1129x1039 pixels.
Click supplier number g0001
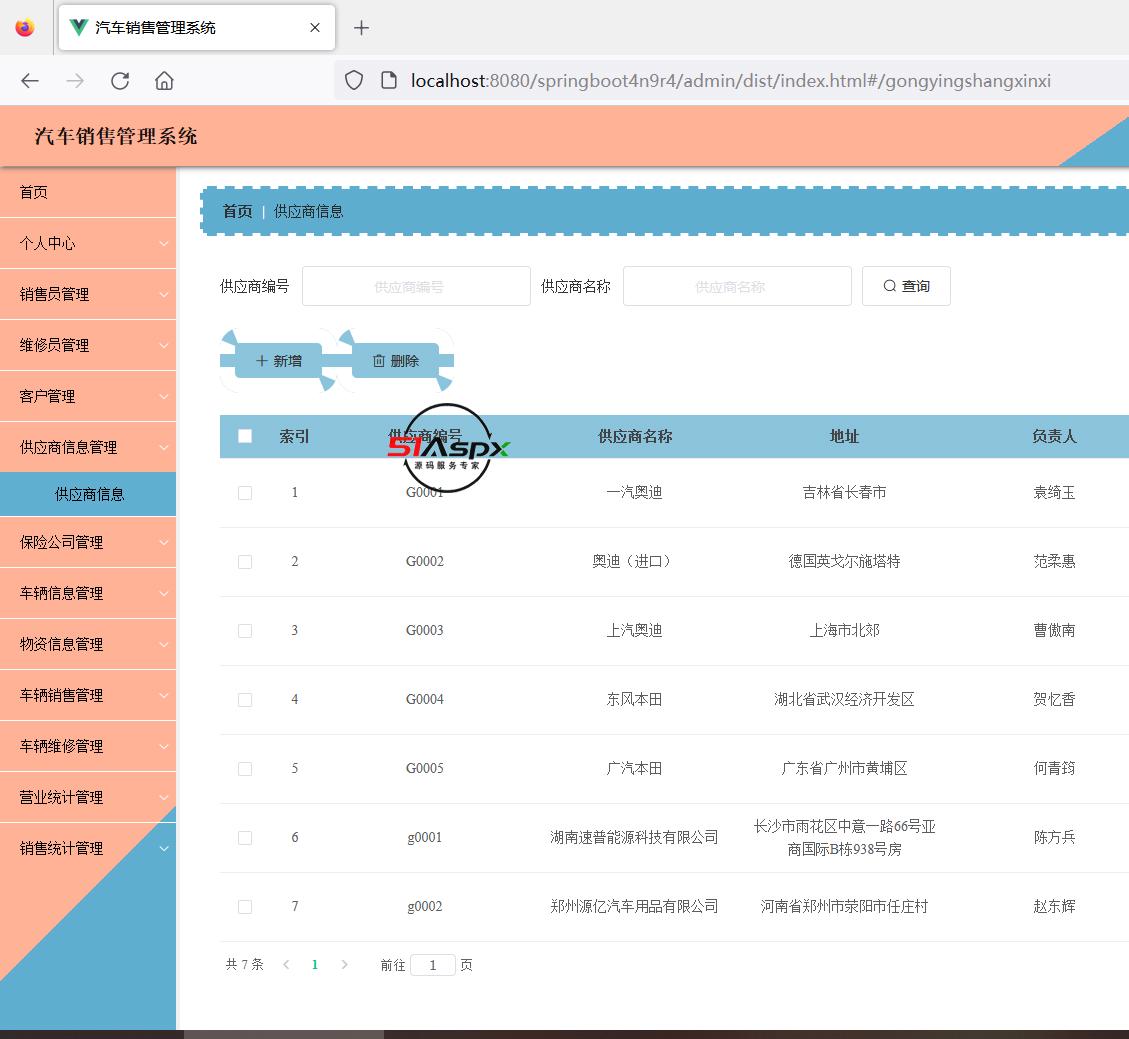tap(425, 838)
